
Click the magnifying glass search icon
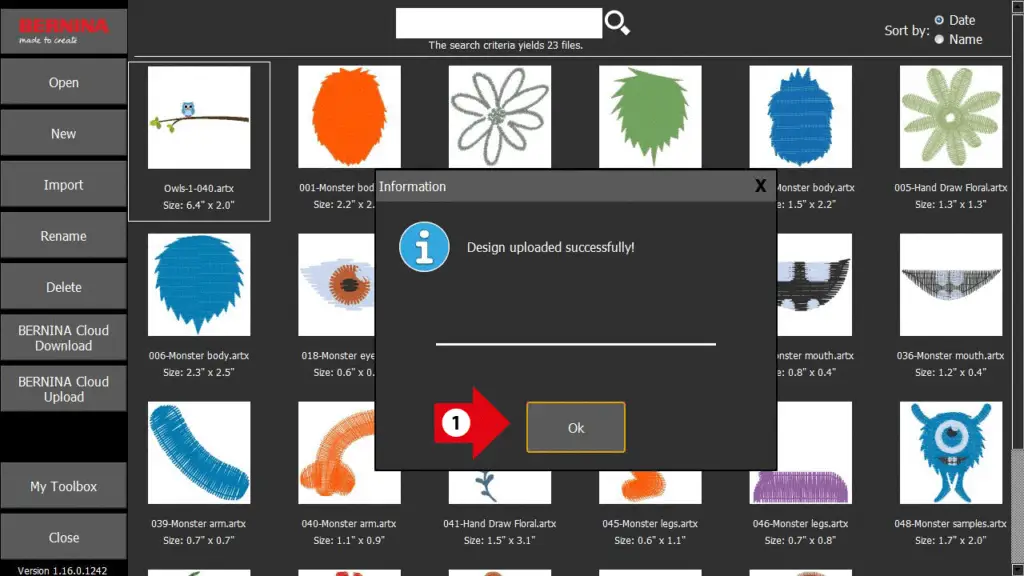coord(617,24)
